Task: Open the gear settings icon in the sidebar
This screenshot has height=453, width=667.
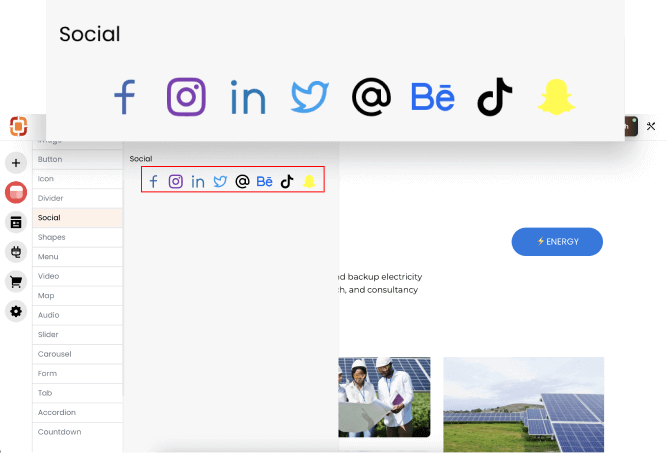Action: click(x=16, y=311)
